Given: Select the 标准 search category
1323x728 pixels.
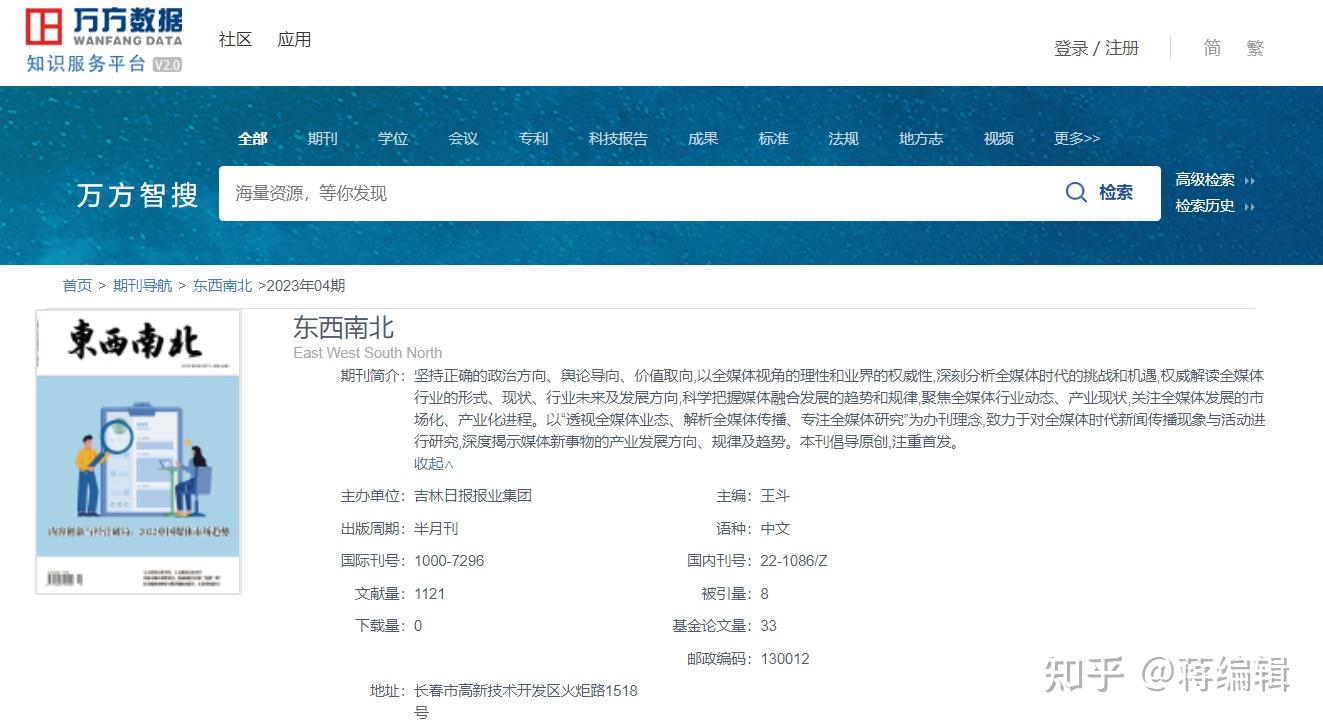Looking at the screenshot, I should tap(772, 138).
